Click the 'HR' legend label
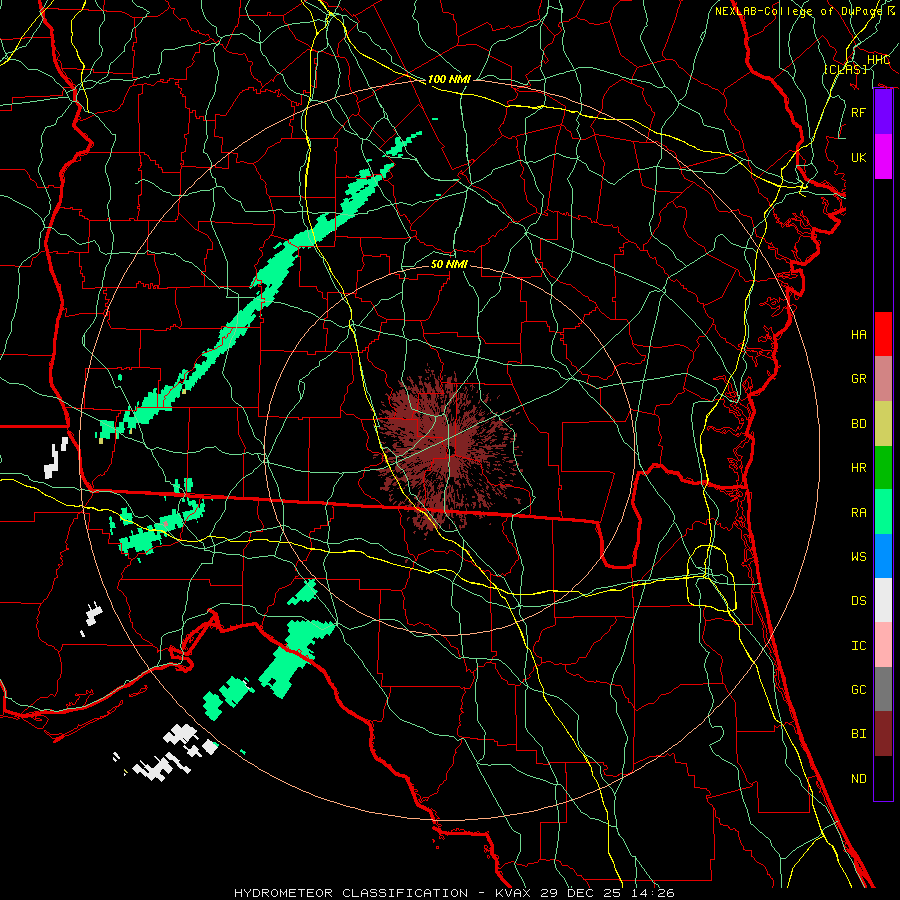The width and height of the screenshot is (900, 900). [x=858, y=468]
